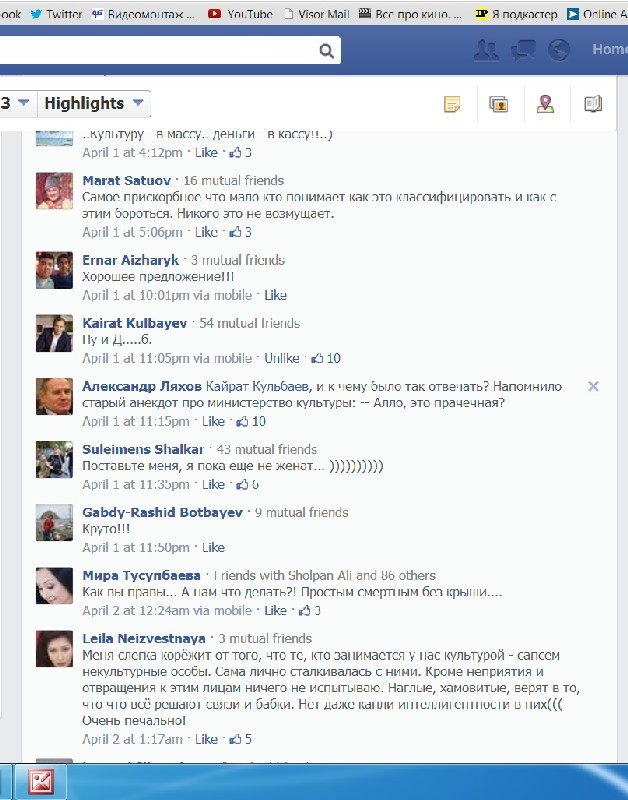Unlike Kairat Kulbayev's comment
This screenshot has height=800, width=628.
[282, 358]
